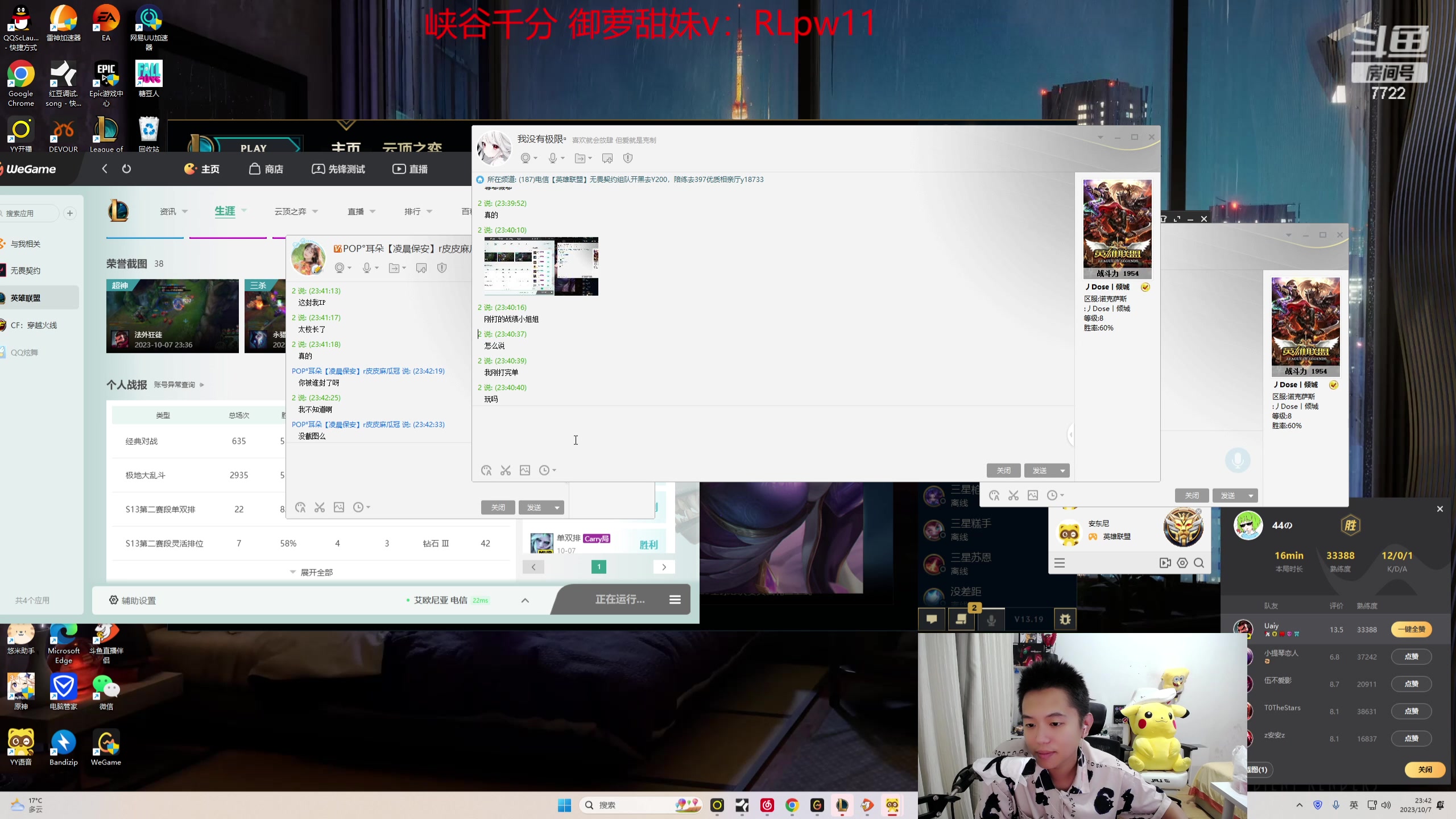Viewport: 1456px width, 819px height.
Task: Click 搜索应用 search box in WeGame
Action: point(30,213)
